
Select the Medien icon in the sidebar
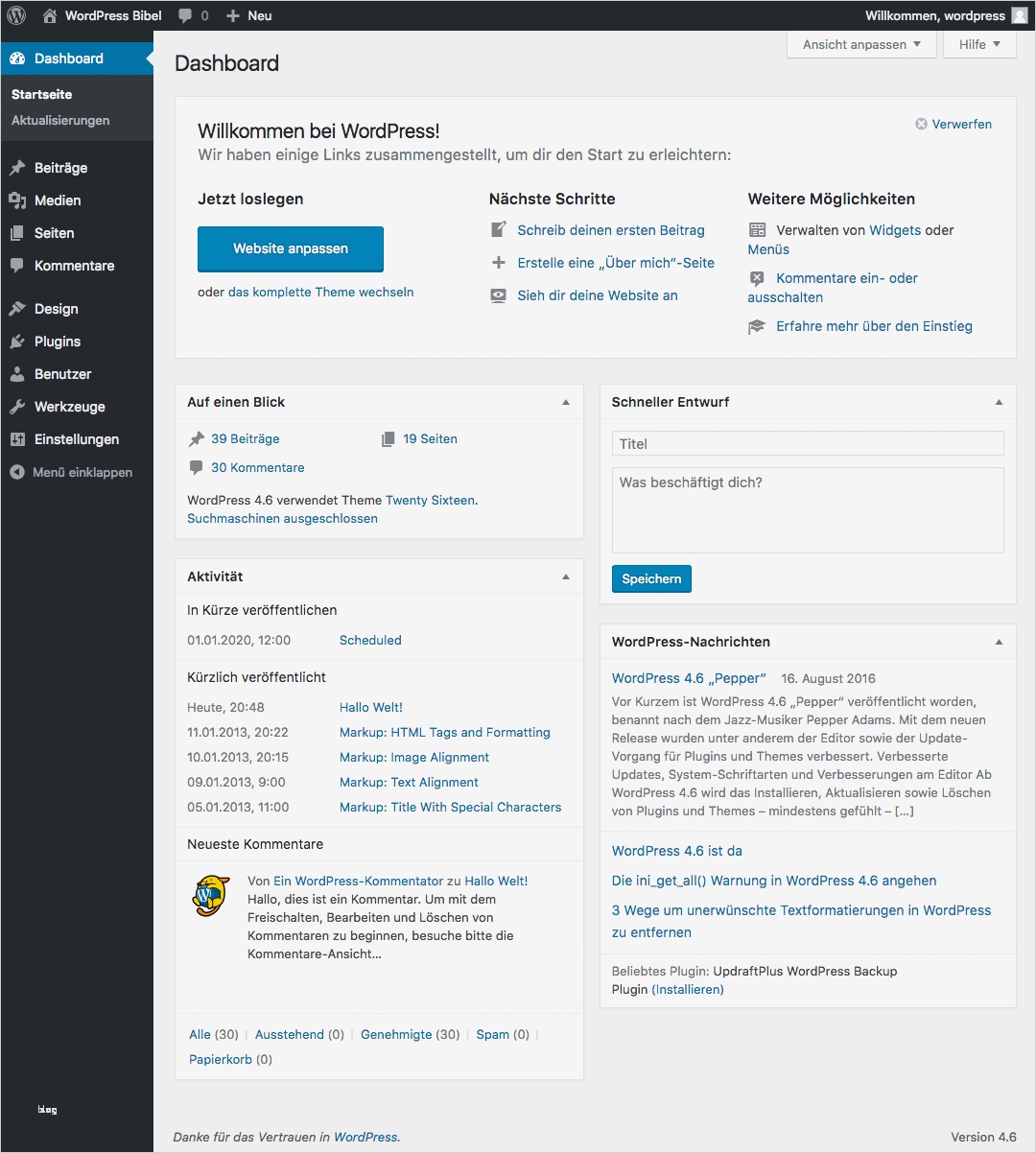point(17,200)
